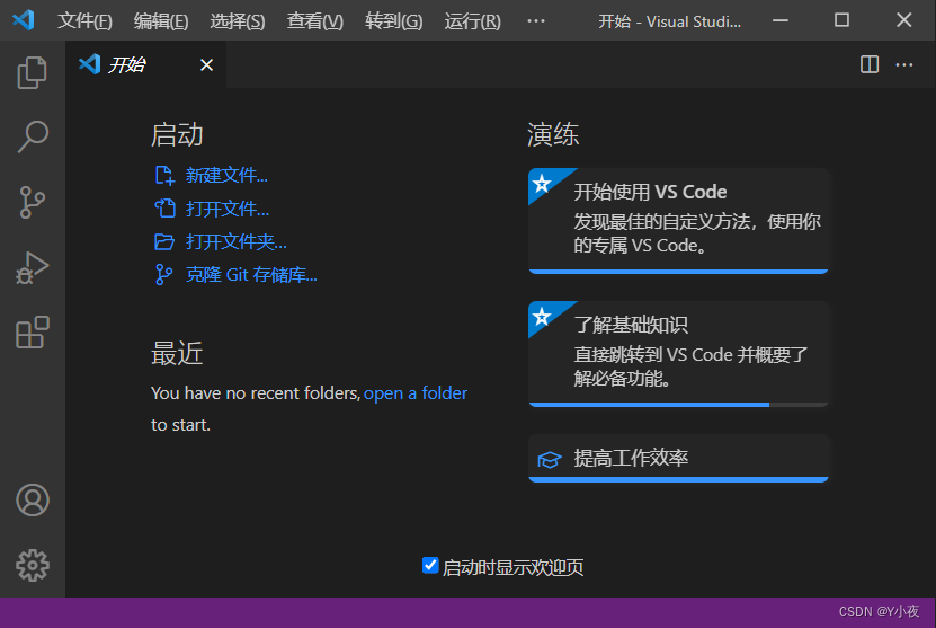The image size is (936, 628).
Task: Click the 打开文件... link
Action: (x=227, y=208)
